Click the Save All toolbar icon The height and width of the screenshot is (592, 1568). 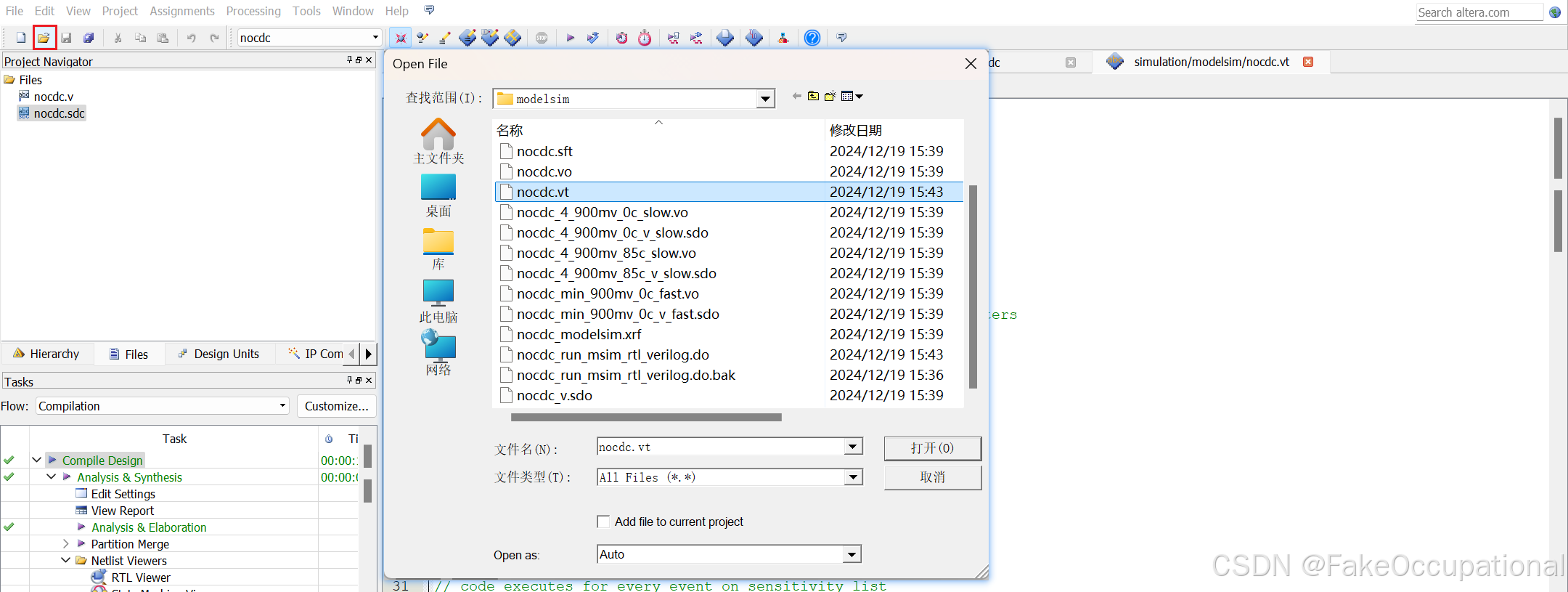pyautogui.click(x=89, y=38)
